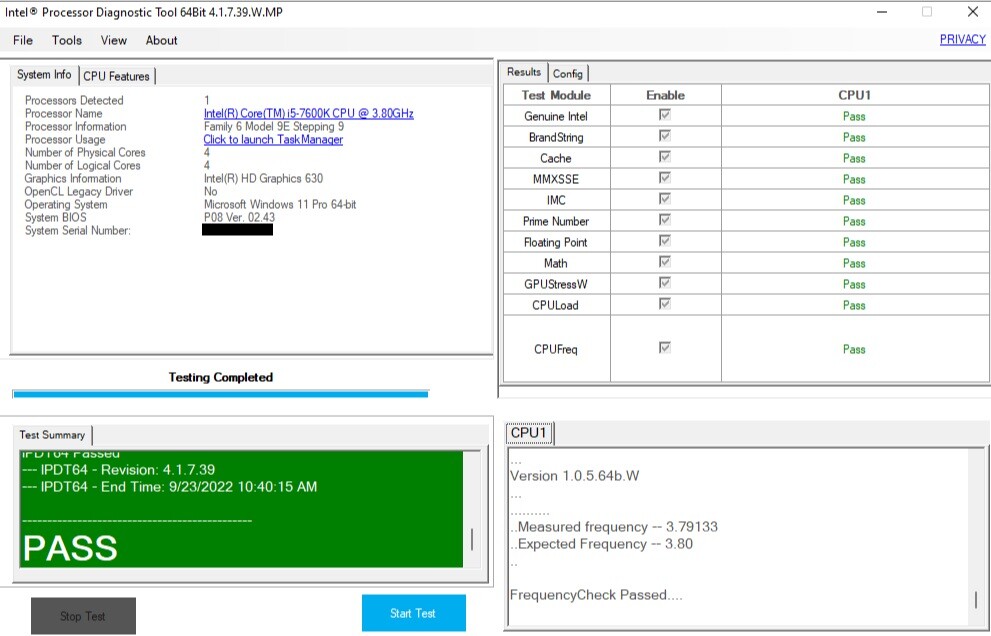This screenshot has height=636, width=991.
Task: Click the IPDT64 End Time line
Action: [x=169, y=487]
